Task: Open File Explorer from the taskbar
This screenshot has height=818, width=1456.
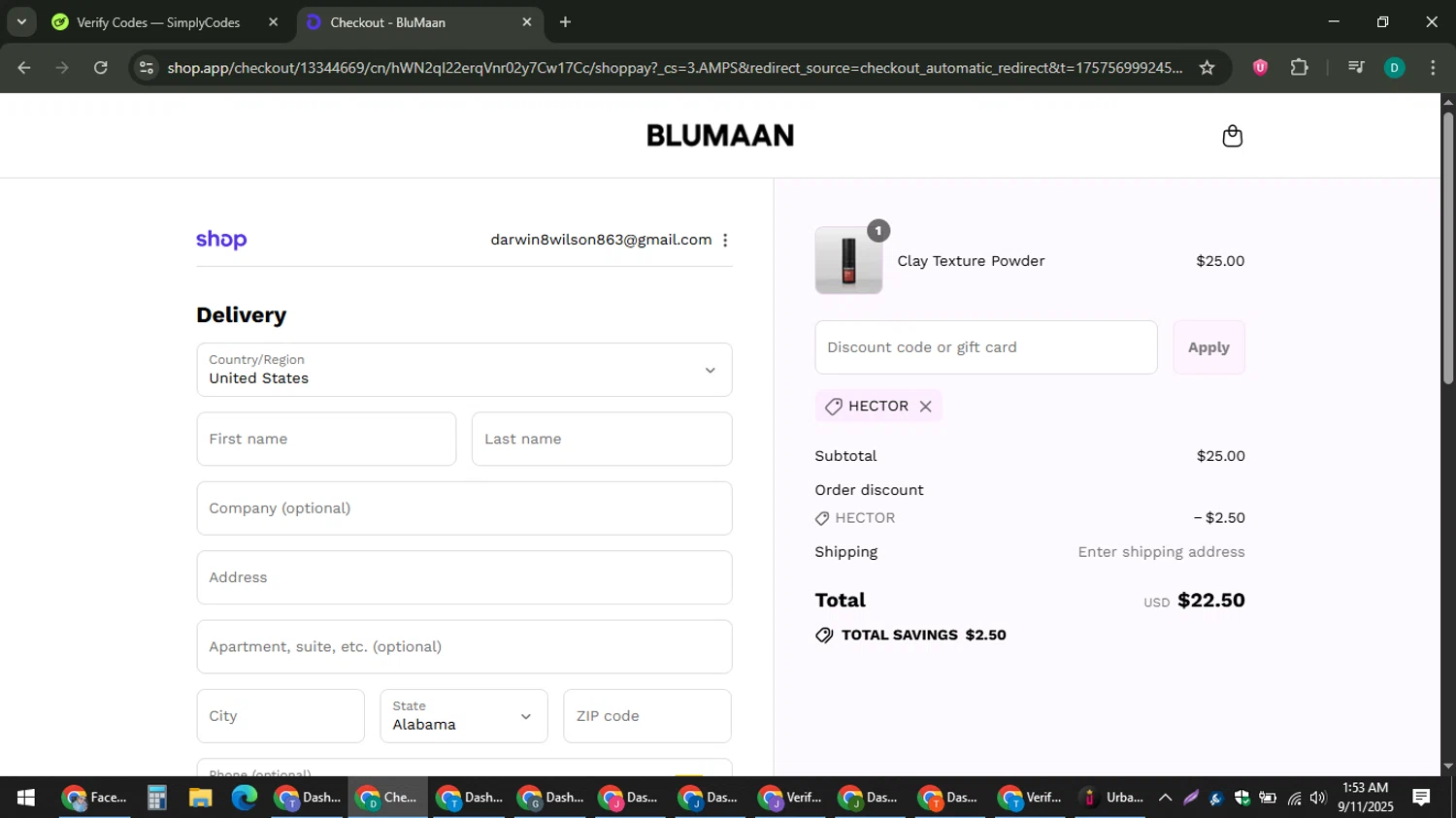Action: coord(200,798)
